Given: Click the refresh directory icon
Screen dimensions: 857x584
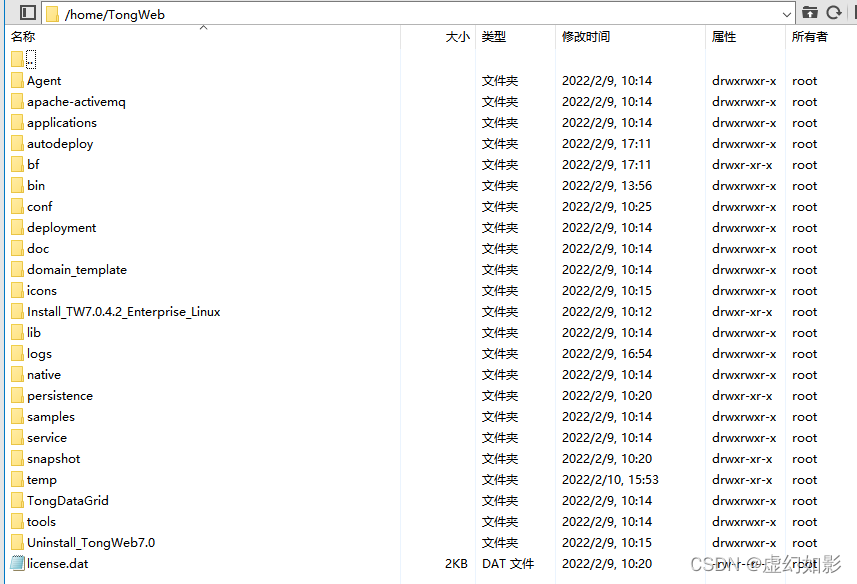Looking at the screenshot, I should (834, 13).
